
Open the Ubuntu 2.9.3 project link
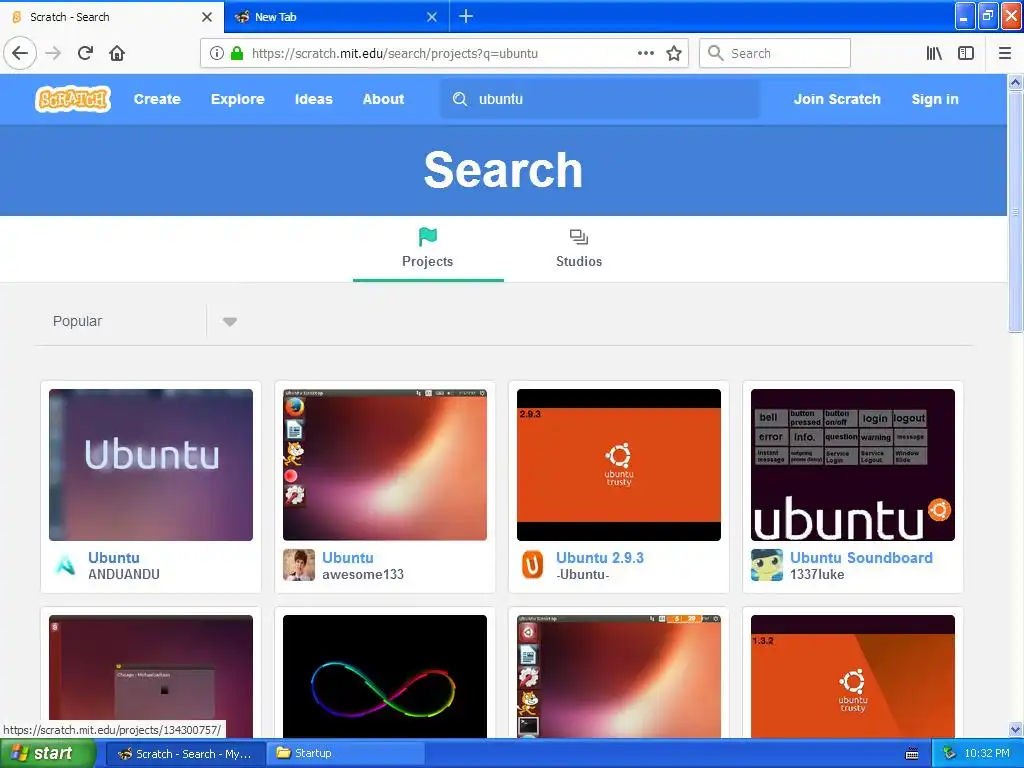click(600, 558)
